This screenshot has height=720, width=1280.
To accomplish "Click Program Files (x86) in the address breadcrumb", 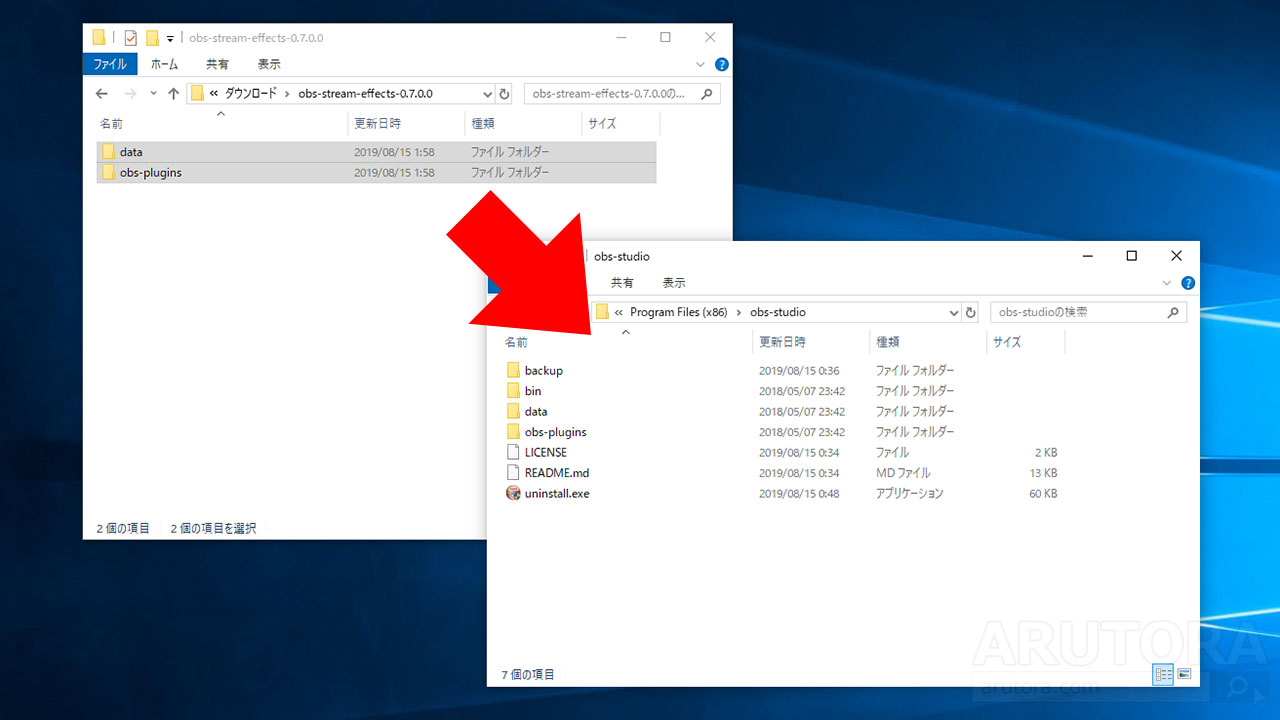I will (679, 312).
